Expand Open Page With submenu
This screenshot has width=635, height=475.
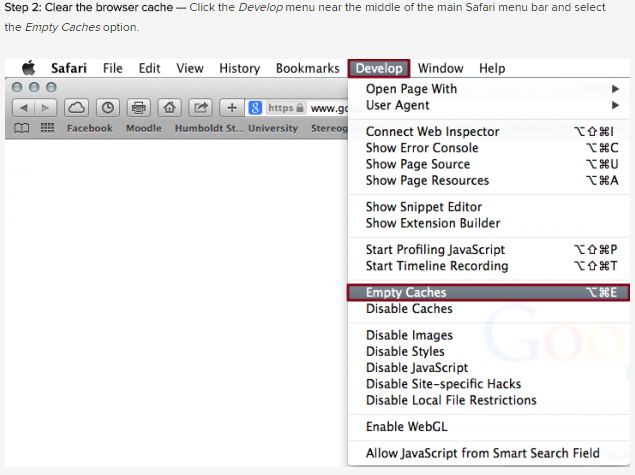coord(489,89)
